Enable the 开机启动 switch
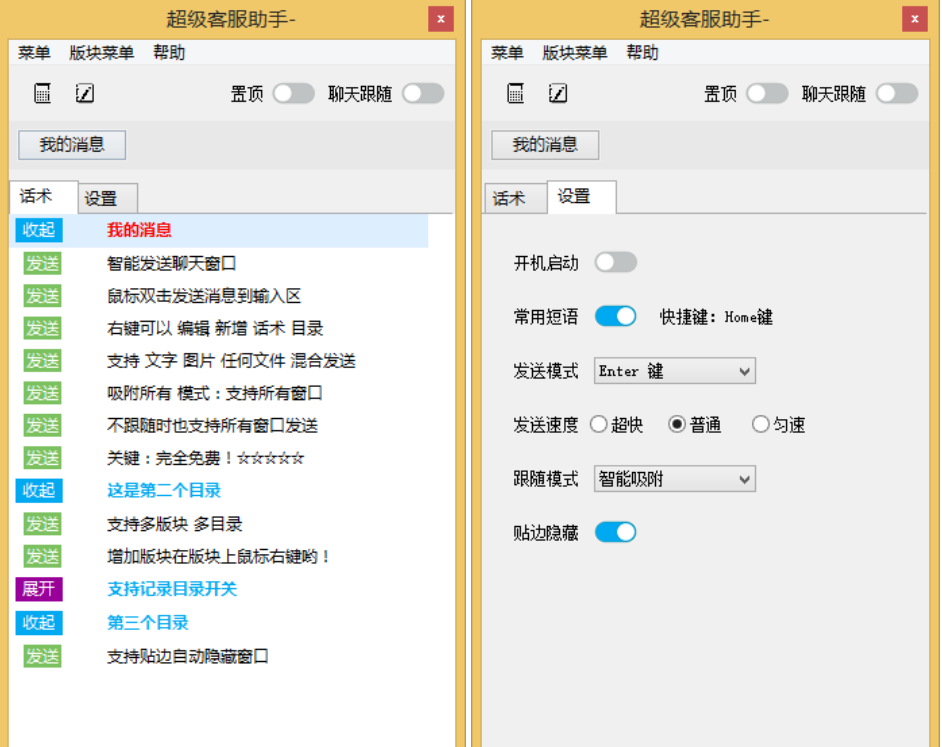Image resolution: width=942 pixels, height=747 pixels. [x=615, y=263]
